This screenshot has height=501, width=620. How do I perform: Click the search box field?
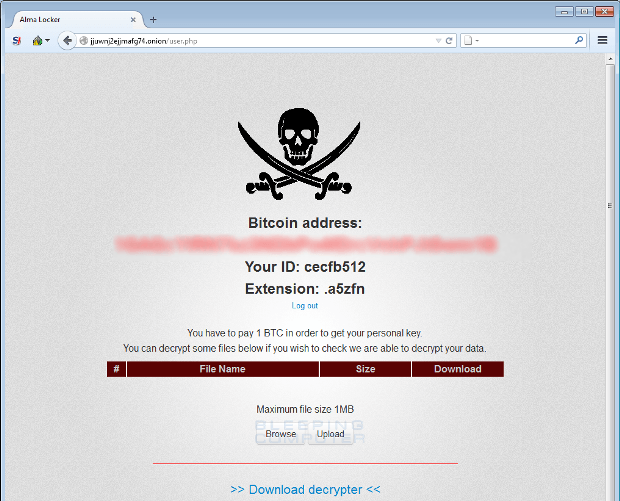click(523, 41)
